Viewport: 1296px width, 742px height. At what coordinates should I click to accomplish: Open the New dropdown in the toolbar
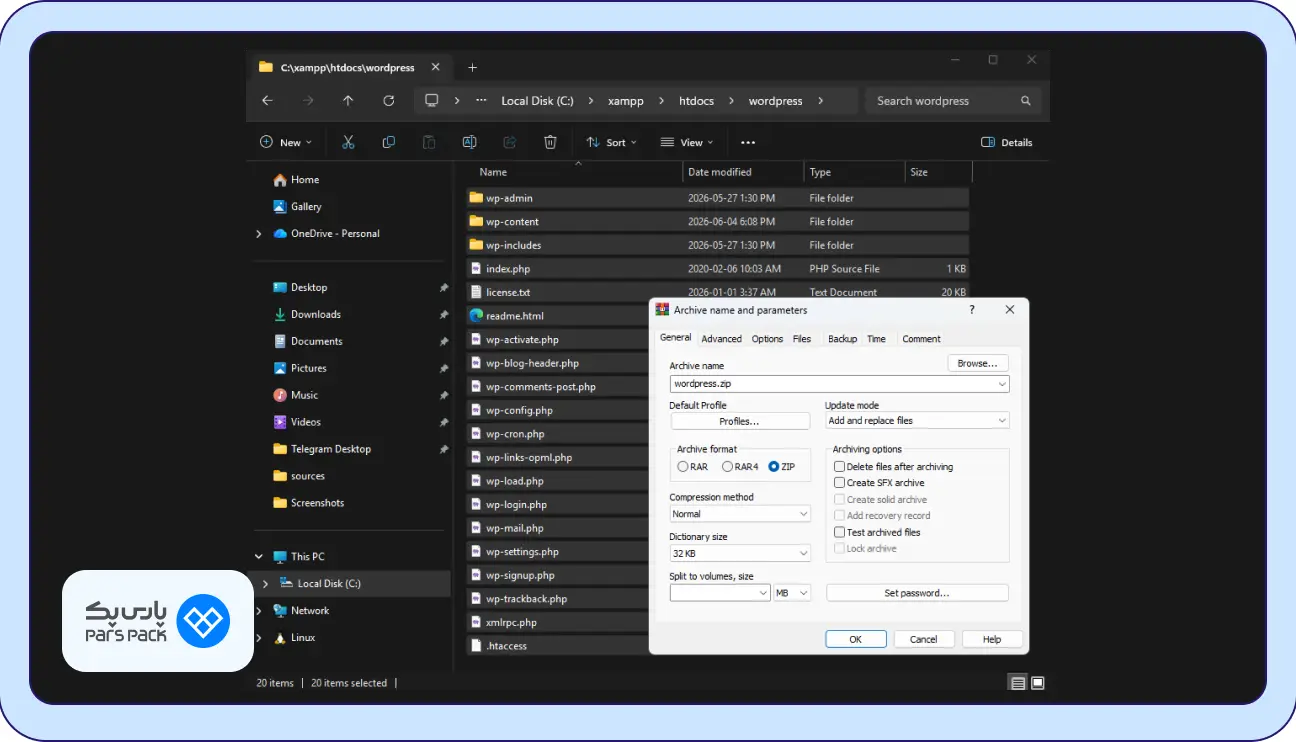click(286, 142)
